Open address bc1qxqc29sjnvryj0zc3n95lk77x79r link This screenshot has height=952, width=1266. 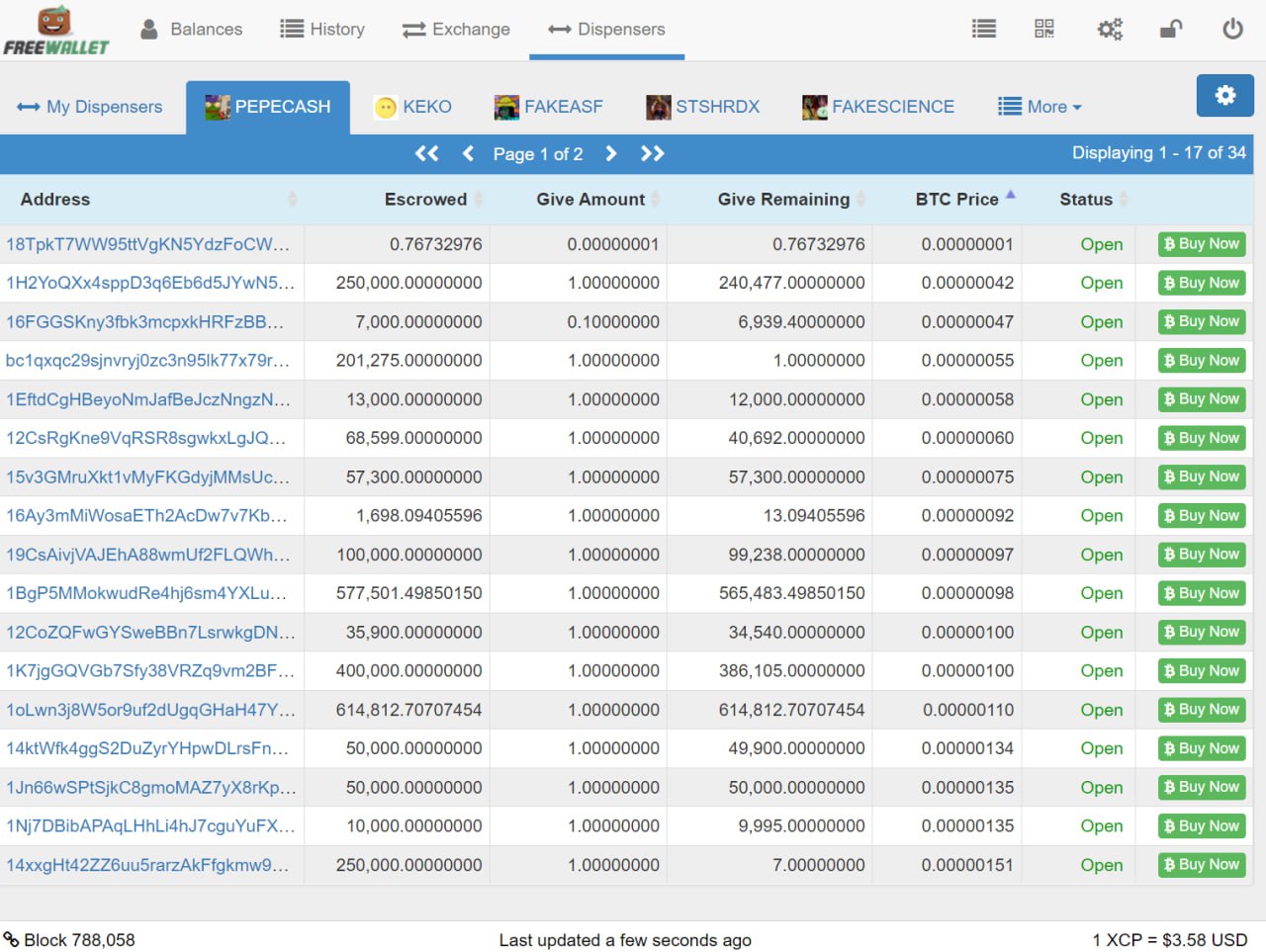point(148,361)
